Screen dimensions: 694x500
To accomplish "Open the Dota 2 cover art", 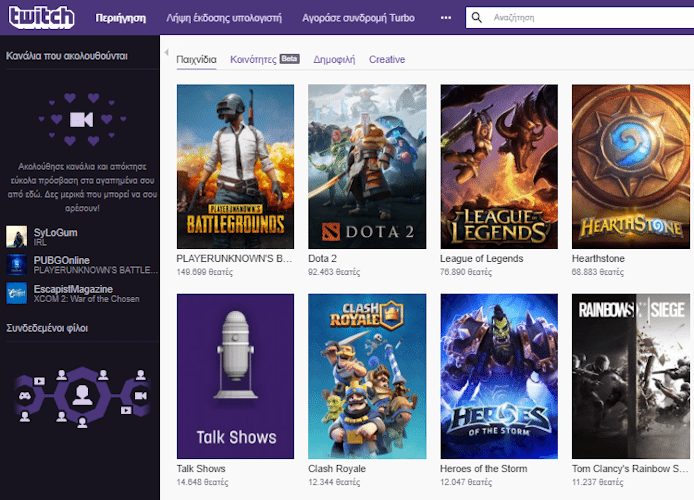I will click(x=367, y=166).
